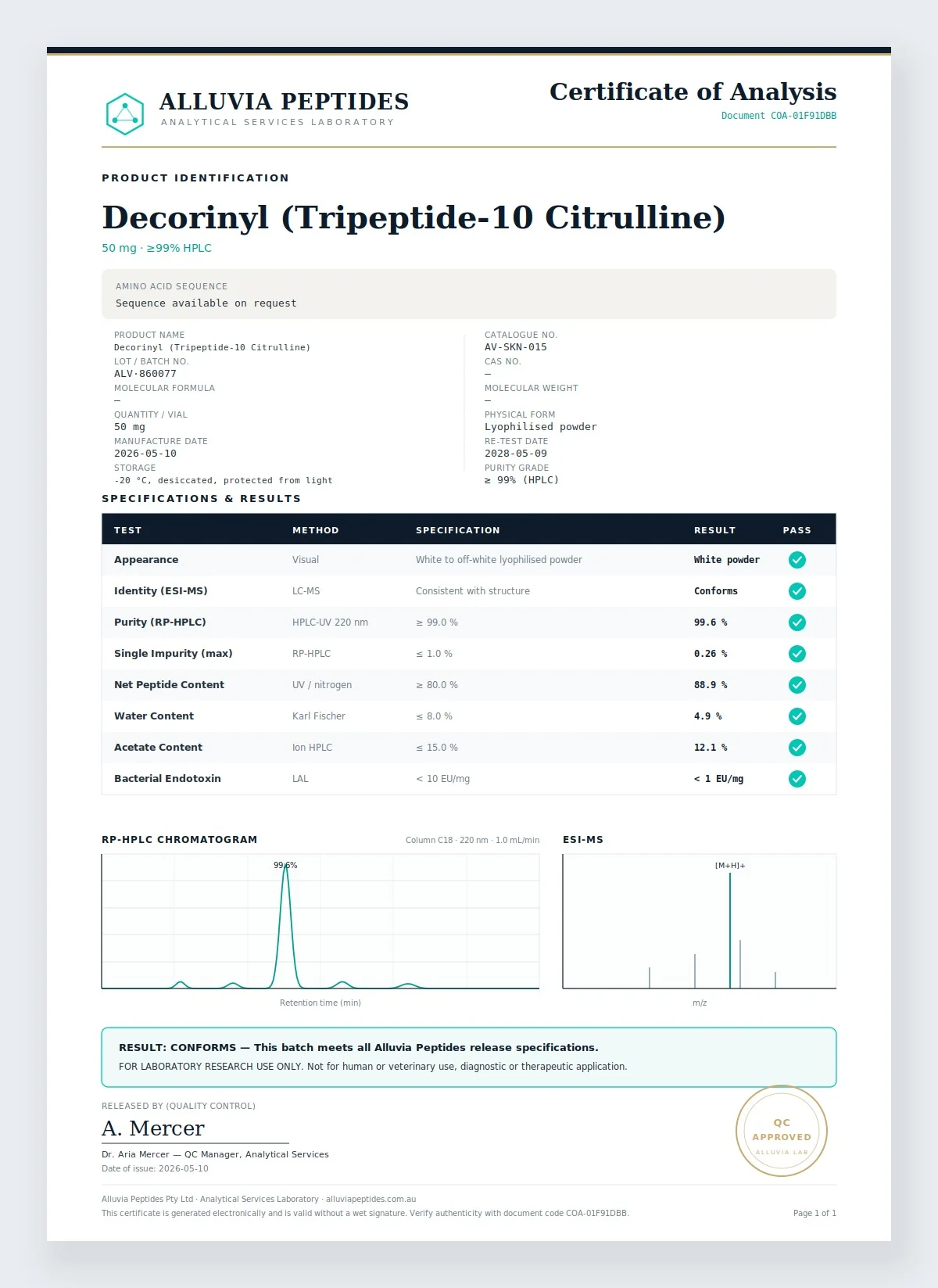Click the Certificate of Analysis title
Viewport: 938px width, 1288px height.
[x=693, y=91]
